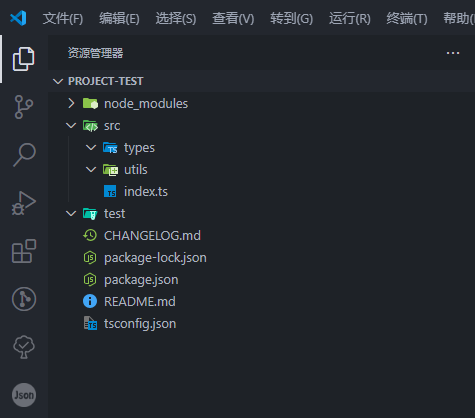Open the tsconfig.json file
The image size is (475, 418).
[140, 324]
